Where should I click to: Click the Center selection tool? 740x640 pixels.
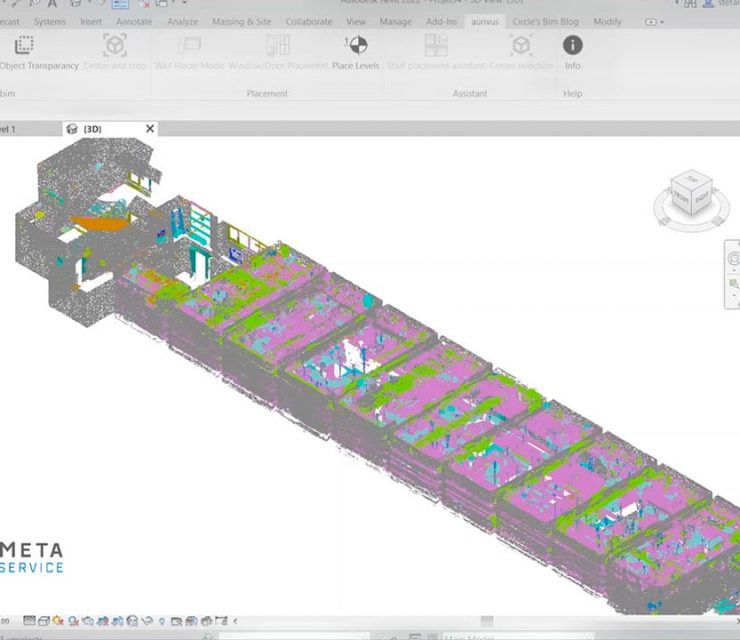point(521,52)
